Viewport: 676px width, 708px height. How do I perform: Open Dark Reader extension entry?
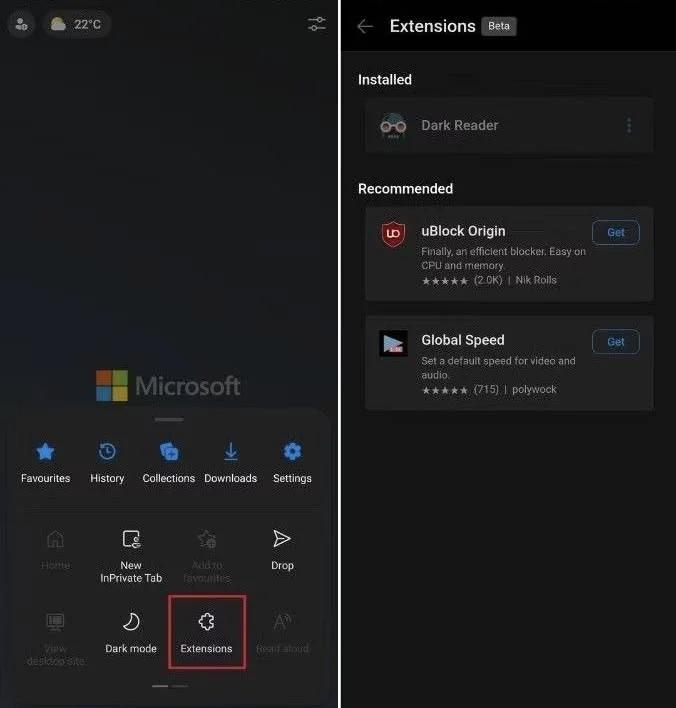pyautogui.click(x=509, y=126)
